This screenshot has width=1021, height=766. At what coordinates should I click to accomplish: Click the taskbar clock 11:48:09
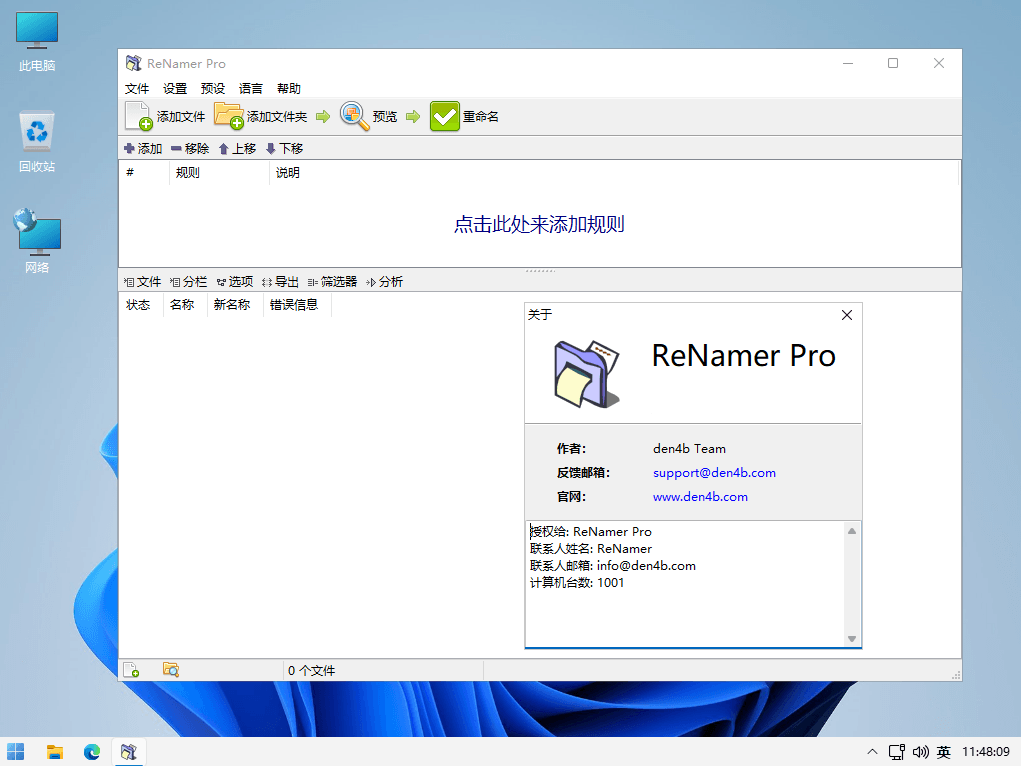click(986, 752)
